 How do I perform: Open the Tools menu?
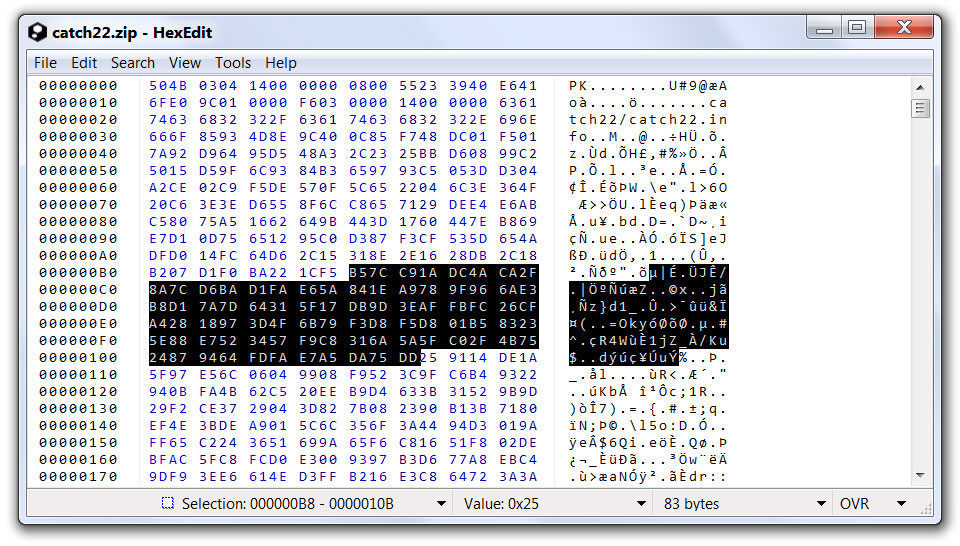[233, 62]
